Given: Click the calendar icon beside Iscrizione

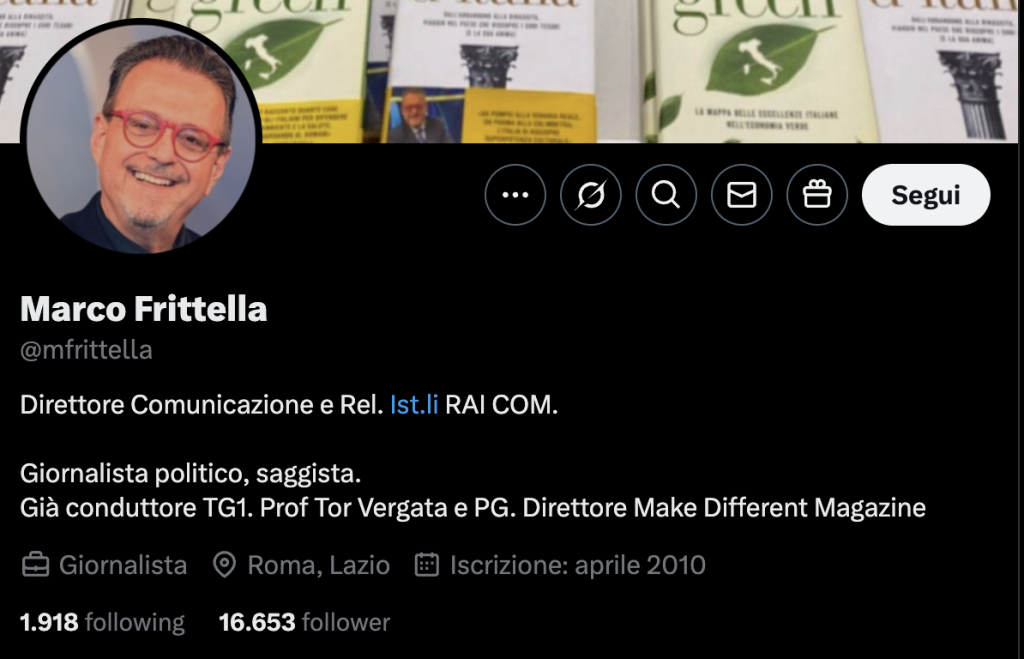Looking at the screenshot, I should click(x=426, y=565).
